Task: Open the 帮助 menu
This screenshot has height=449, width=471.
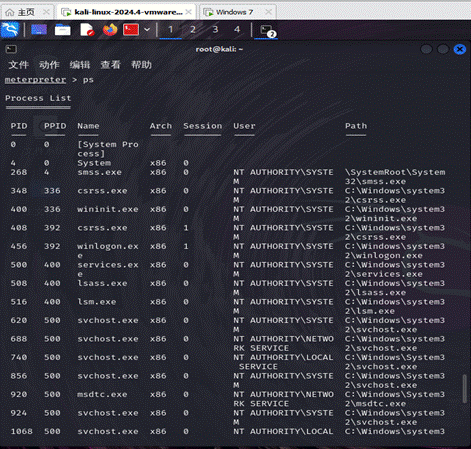Action: [x=141, y=65]
